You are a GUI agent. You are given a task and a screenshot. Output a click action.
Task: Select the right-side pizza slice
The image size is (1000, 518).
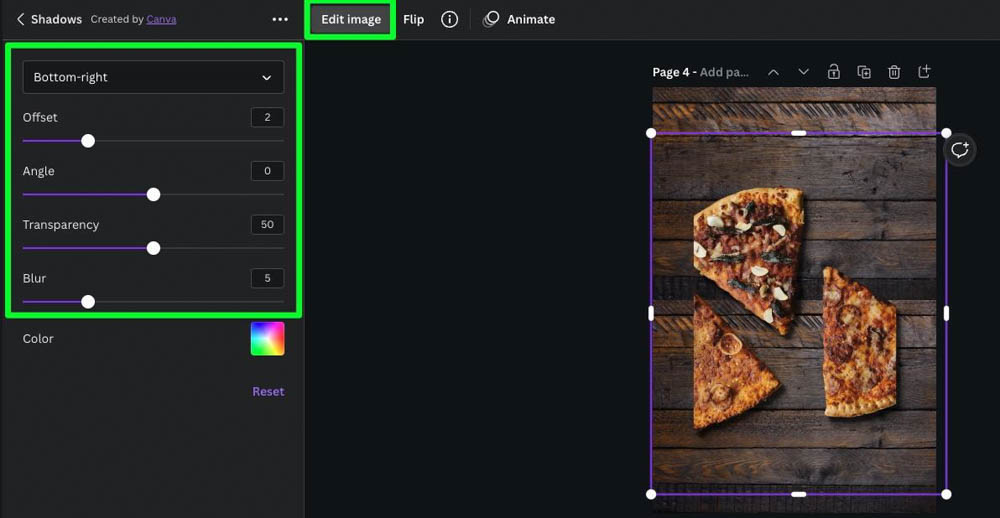pos(858,343)
